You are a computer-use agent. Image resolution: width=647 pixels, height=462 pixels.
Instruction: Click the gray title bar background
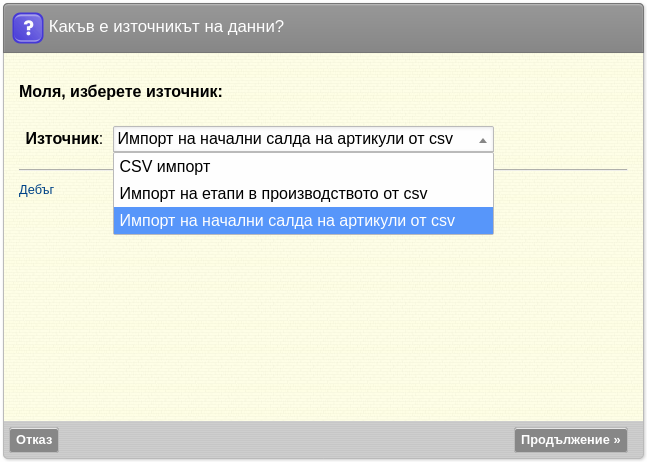coord(462,28)
